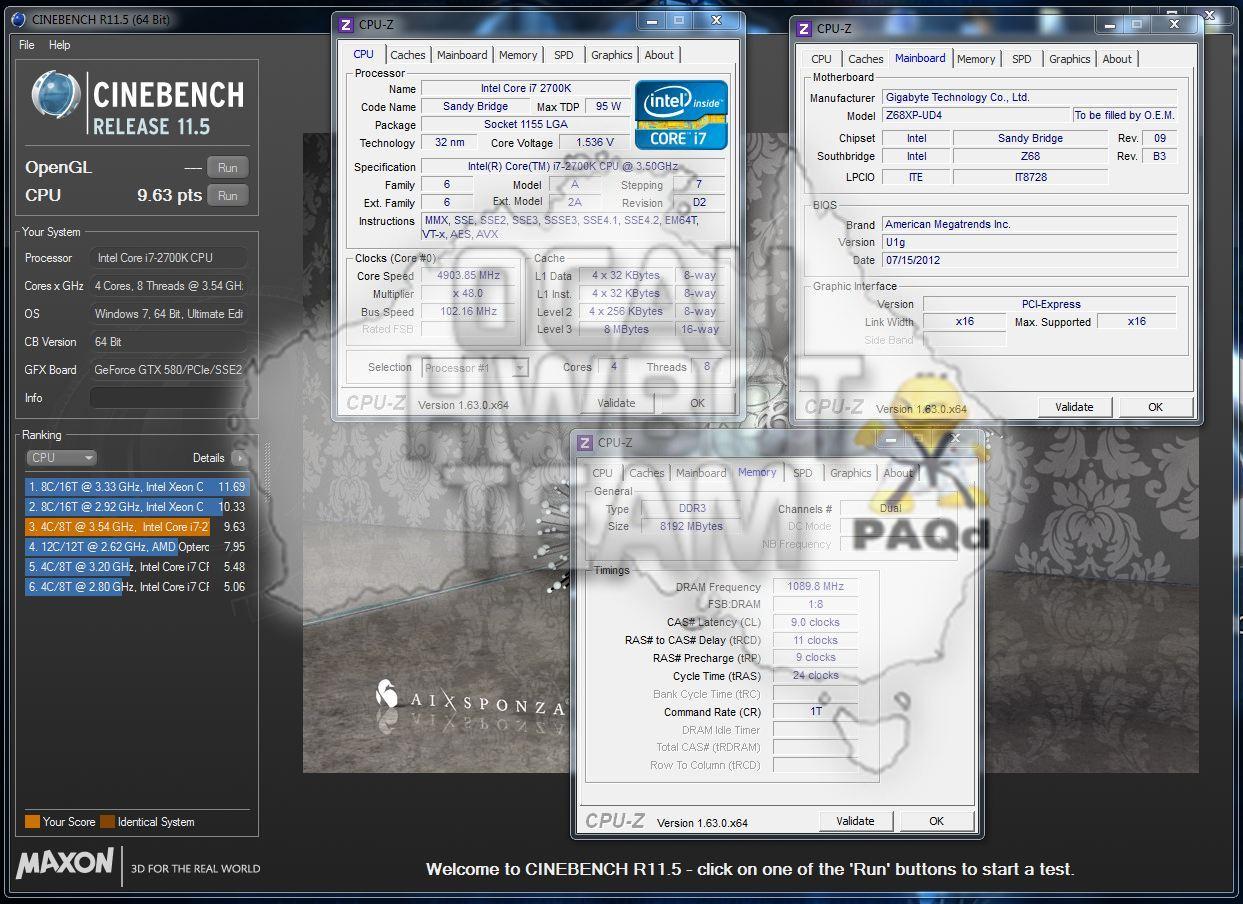Click the Command Rate value 1T

click(816, 712)
